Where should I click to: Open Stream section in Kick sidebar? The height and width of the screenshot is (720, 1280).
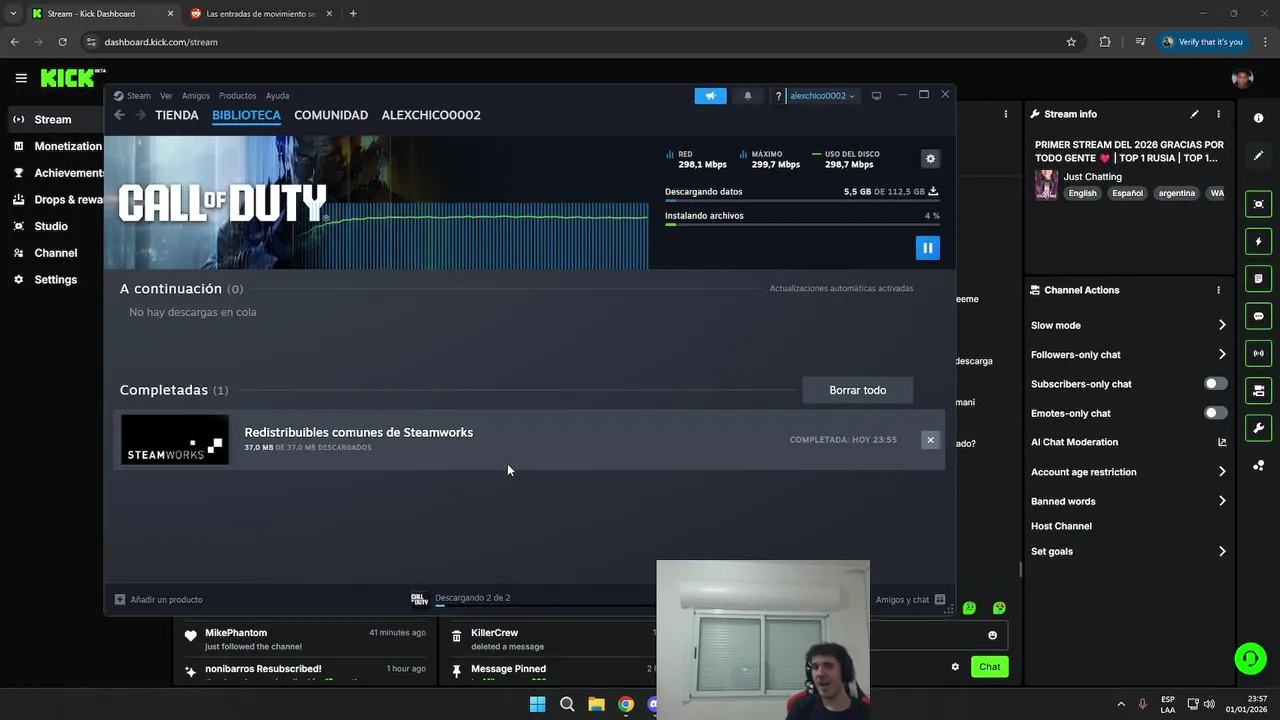(x=52, y=119)
